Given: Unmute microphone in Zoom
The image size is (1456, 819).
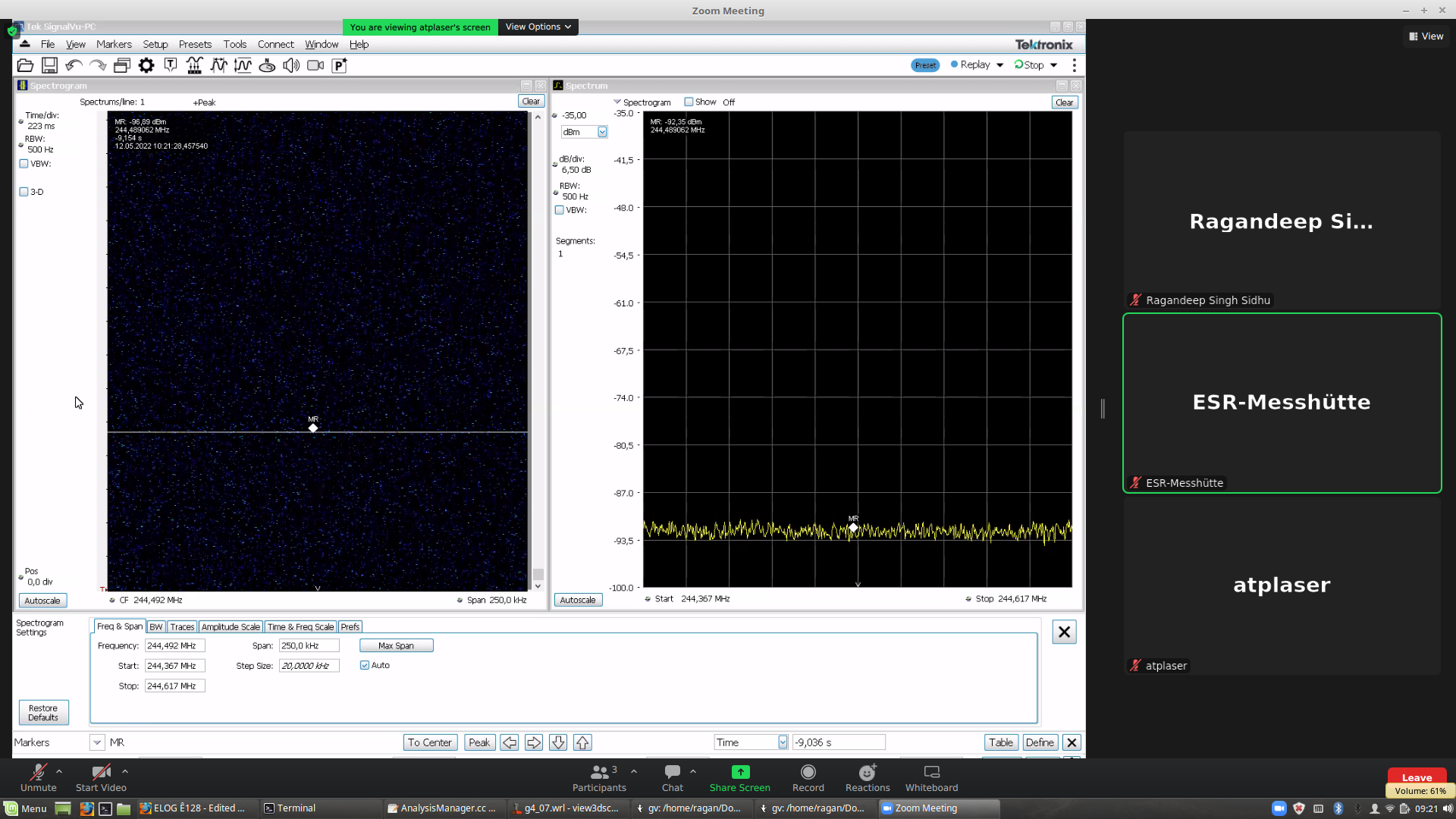Looking at the screenshot, I should (39, 778).
